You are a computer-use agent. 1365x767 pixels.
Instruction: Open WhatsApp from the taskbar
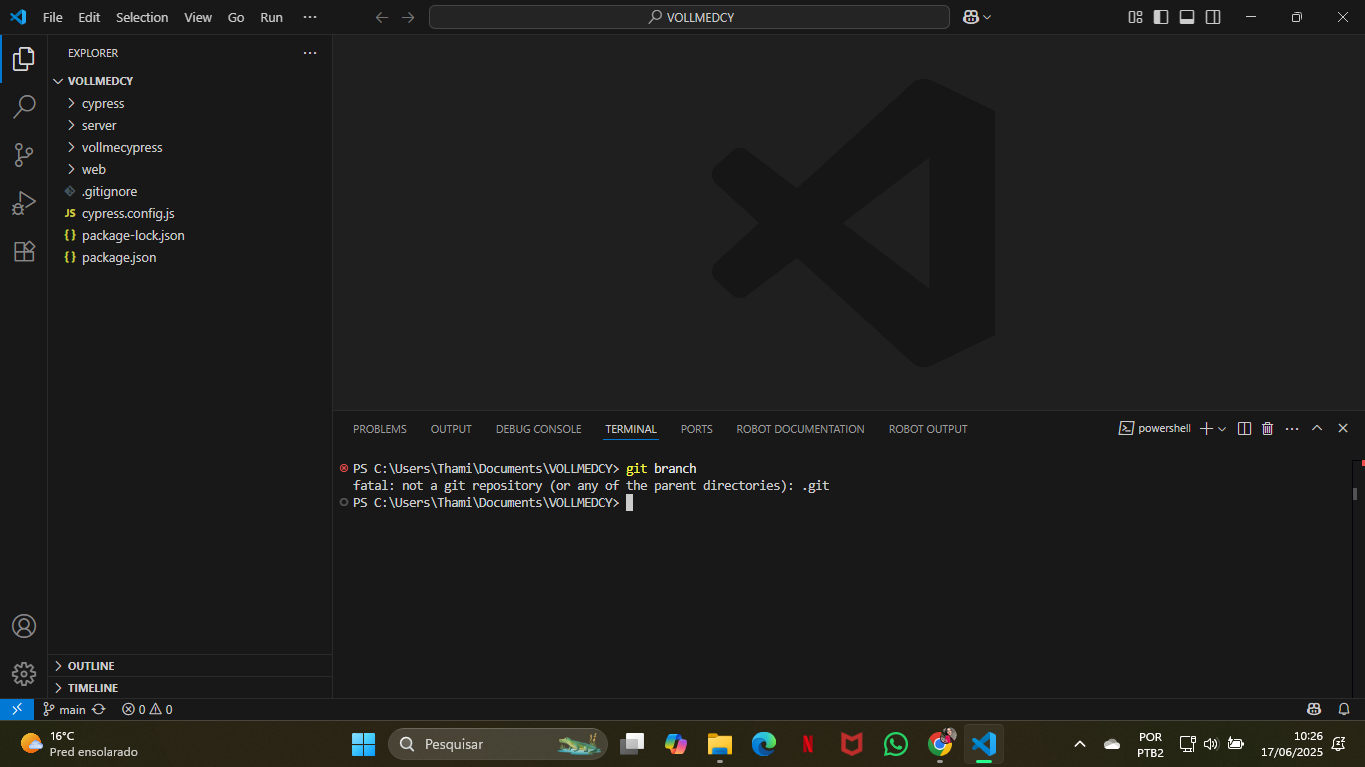point(895,744)
